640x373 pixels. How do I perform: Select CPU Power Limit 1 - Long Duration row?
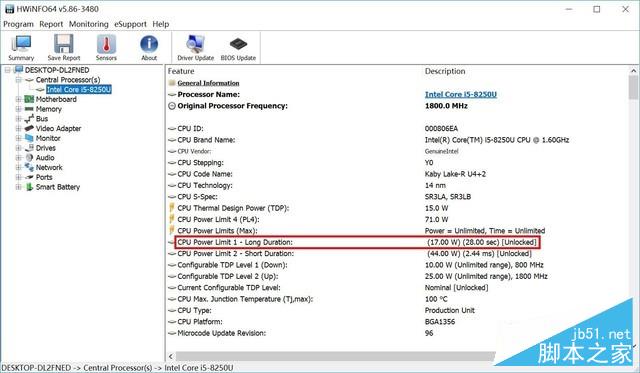pyautogui.click(x=398, y=242)
